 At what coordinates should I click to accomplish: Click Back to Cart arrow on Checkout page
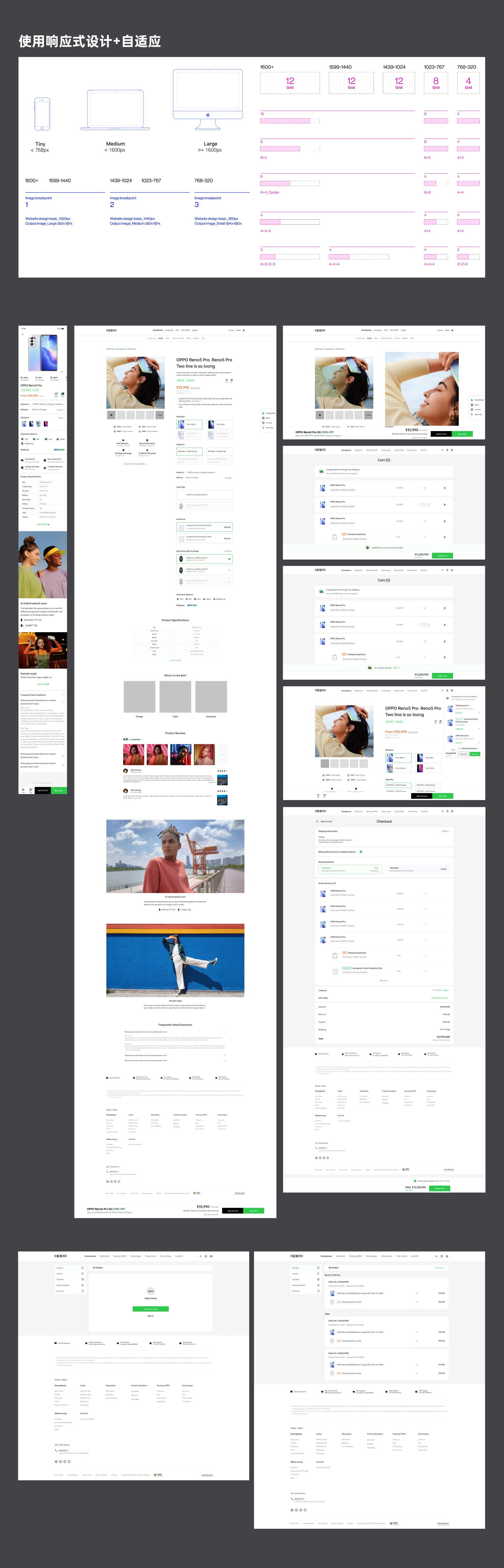tap(318, 822)
